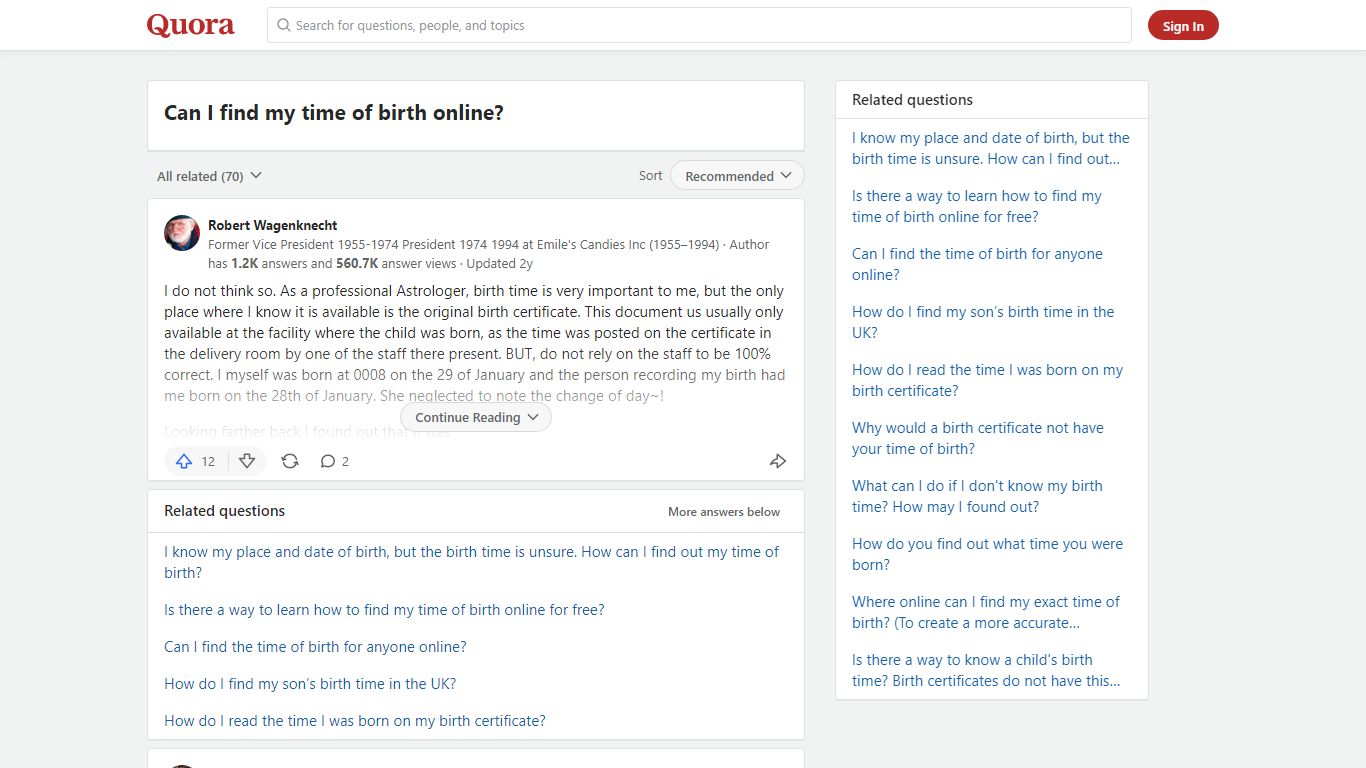The height and width of the screenshot is (768, 1366).
Task: Click the upvote count 12
Action: coord(208,461)
